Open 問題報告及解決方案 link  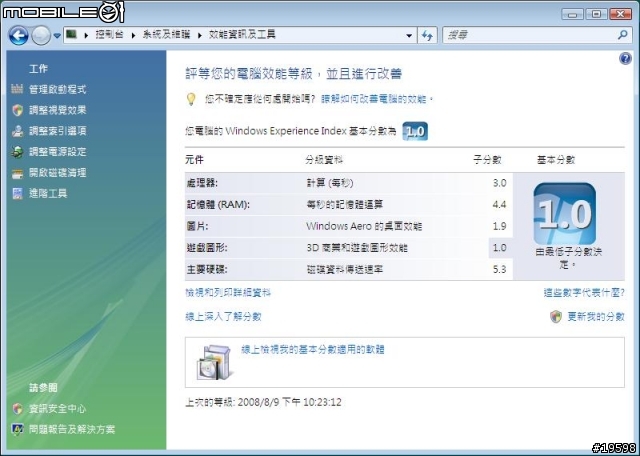tap(72, 429)
